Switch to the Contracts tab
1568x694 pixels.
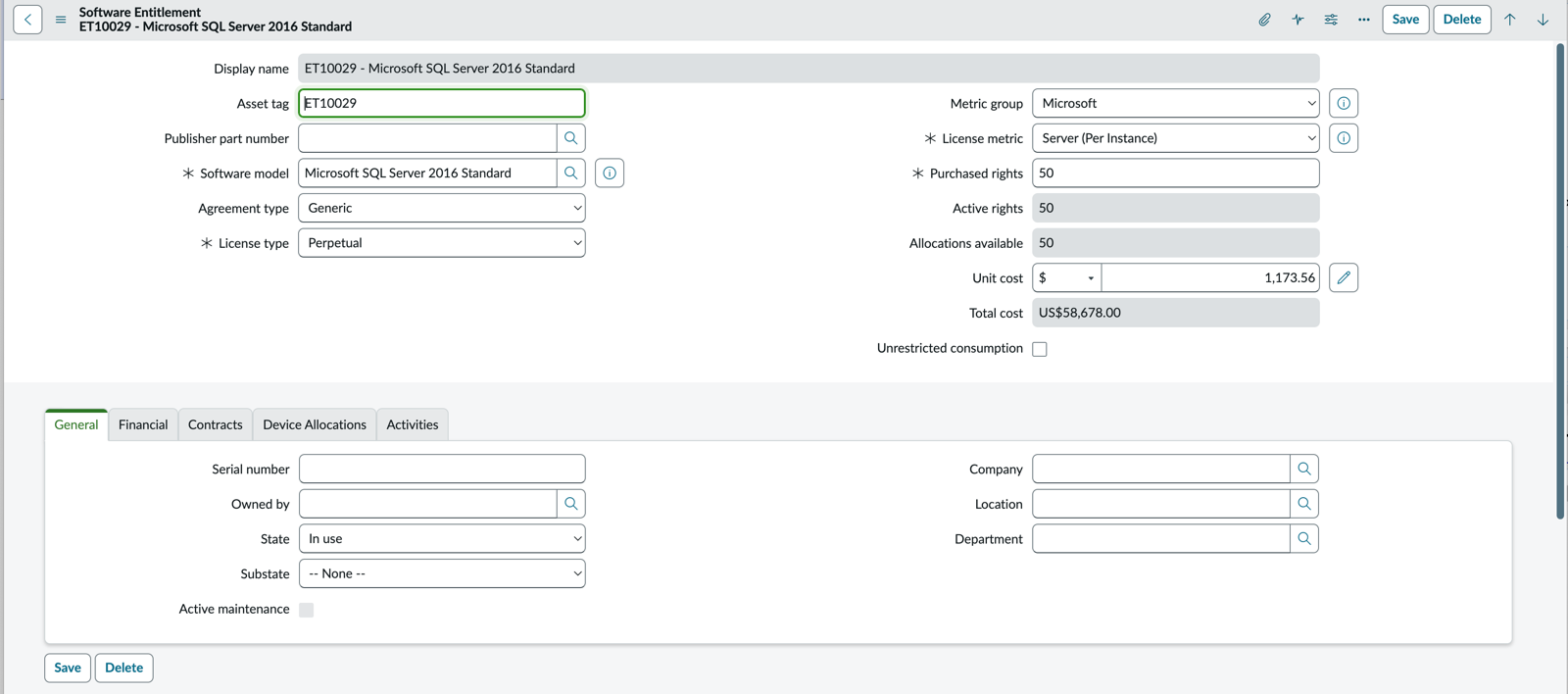(216, 424)
